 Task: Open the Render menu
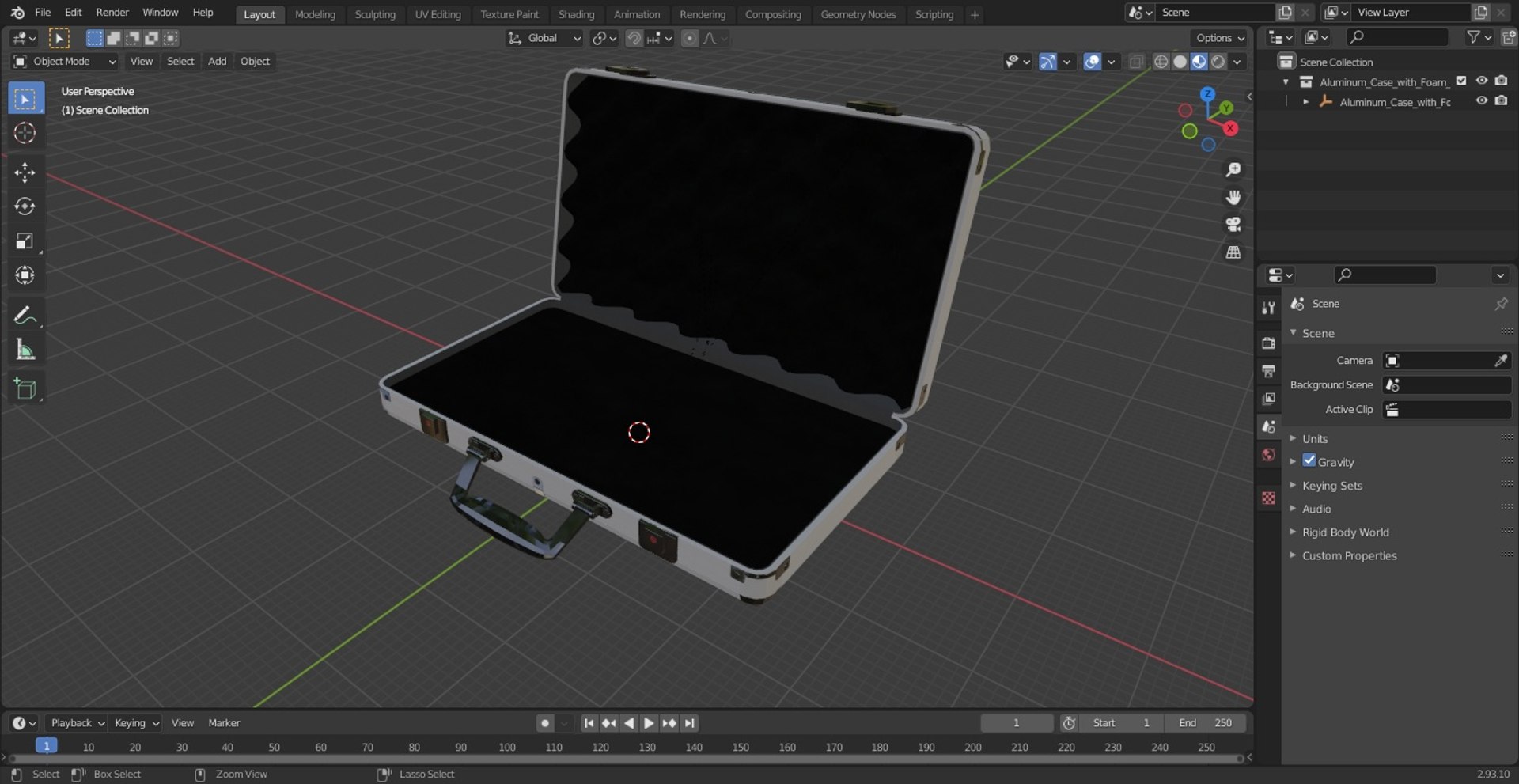click(x=112, y=13)
